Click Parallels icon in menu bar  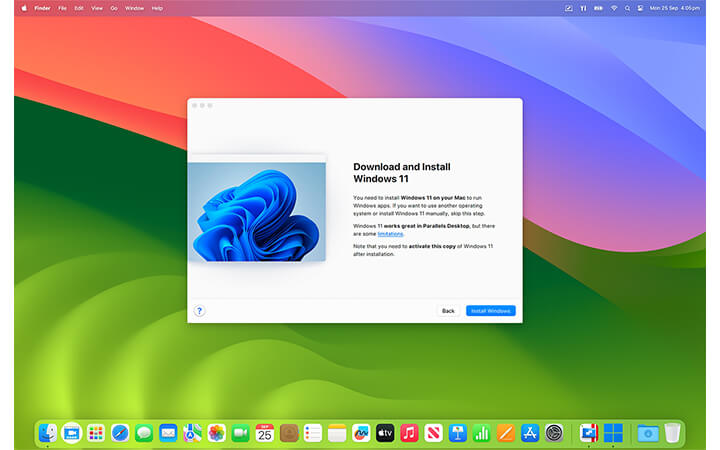click(x=583, y=8)
